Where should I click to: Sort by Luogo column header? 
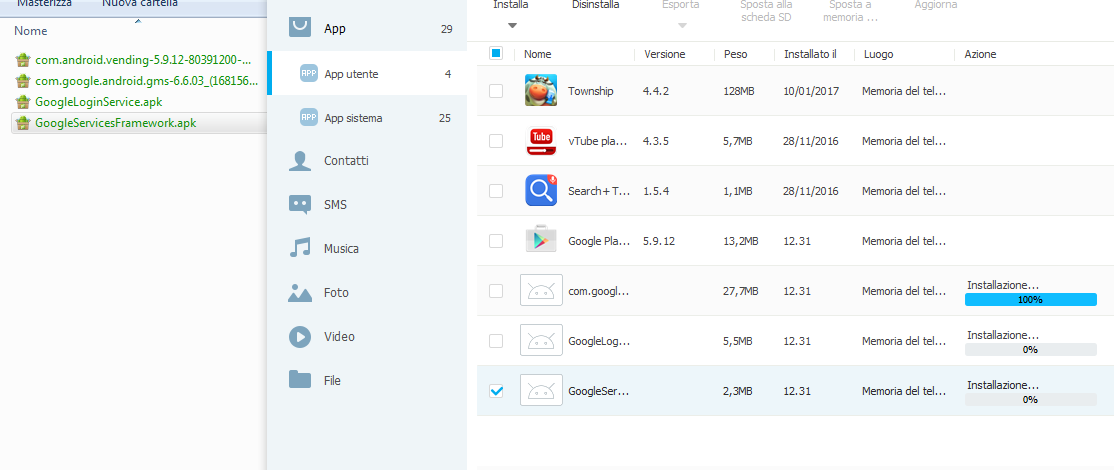(878, 54)
